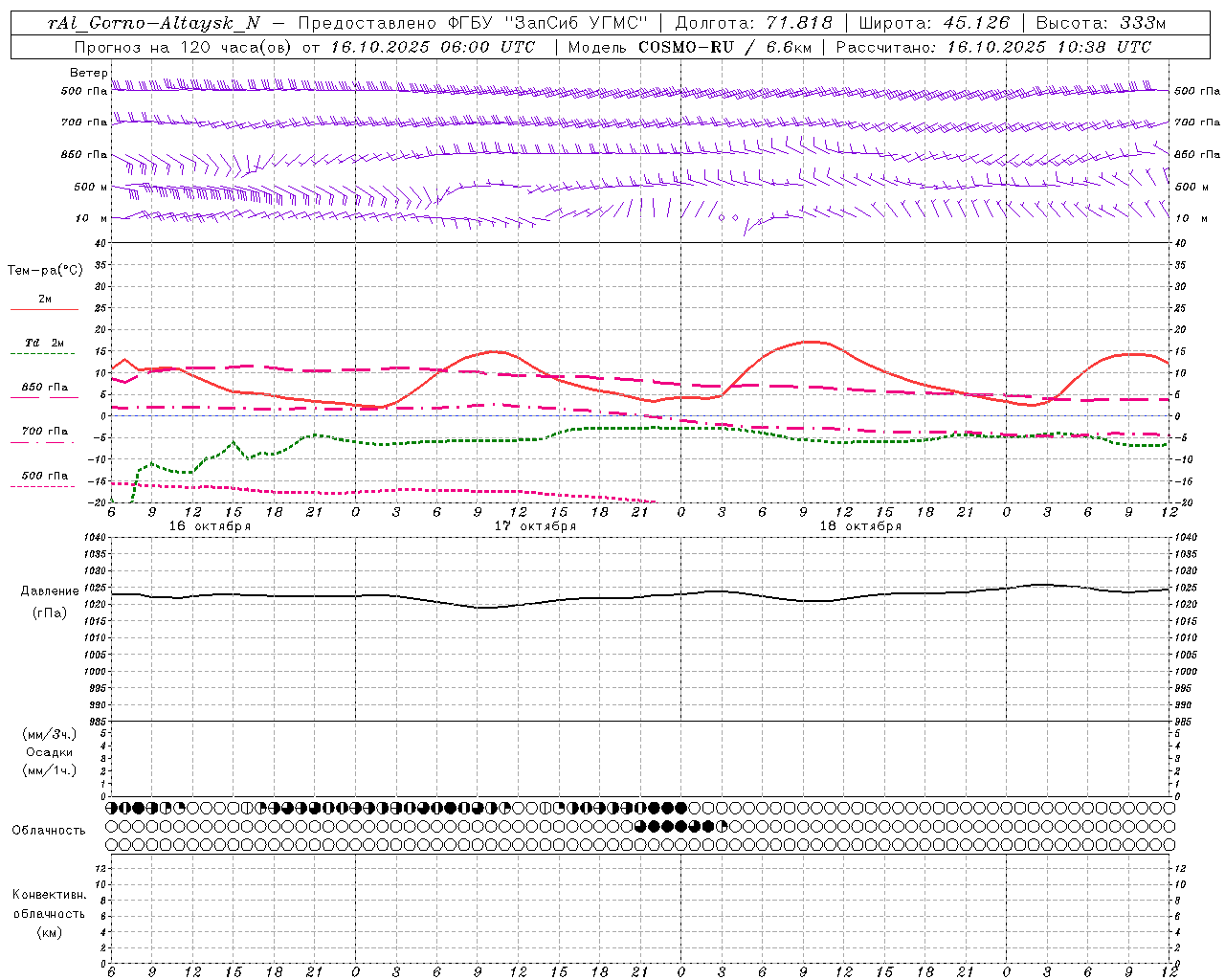Click the 18 октября date label
Screen dimensions: 1225x980
[860, 526]
